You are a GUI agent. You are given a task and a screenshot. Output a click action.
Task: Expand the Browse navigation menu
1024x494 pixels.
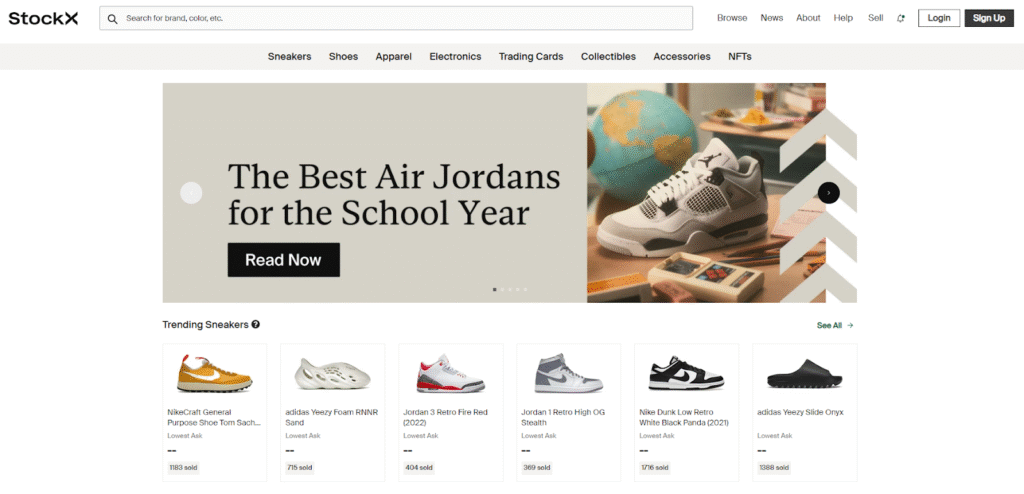click(x=732, y=18)
